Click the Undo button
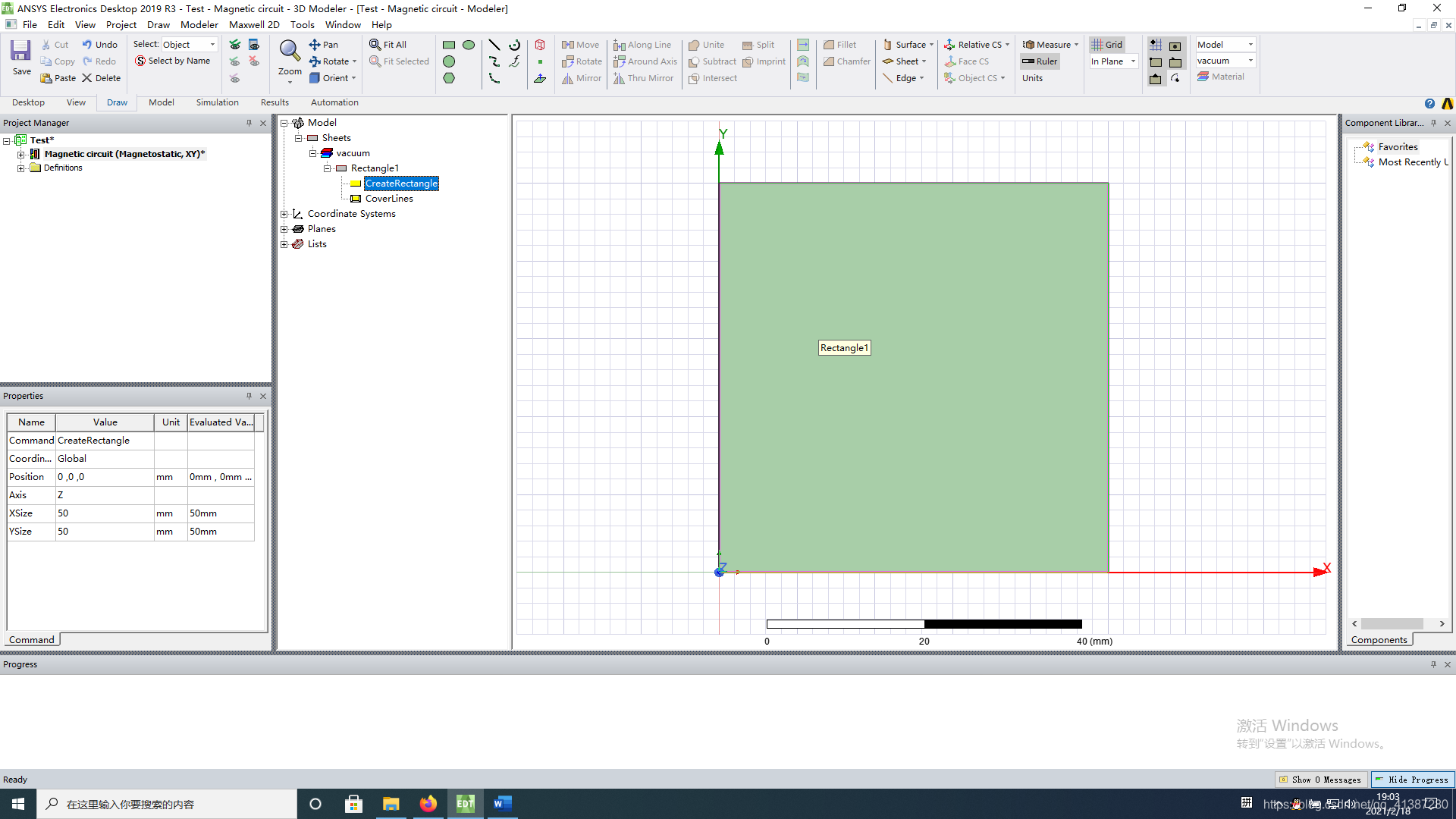This screenshot has width=1456, height=819. [x=100, y=45]
